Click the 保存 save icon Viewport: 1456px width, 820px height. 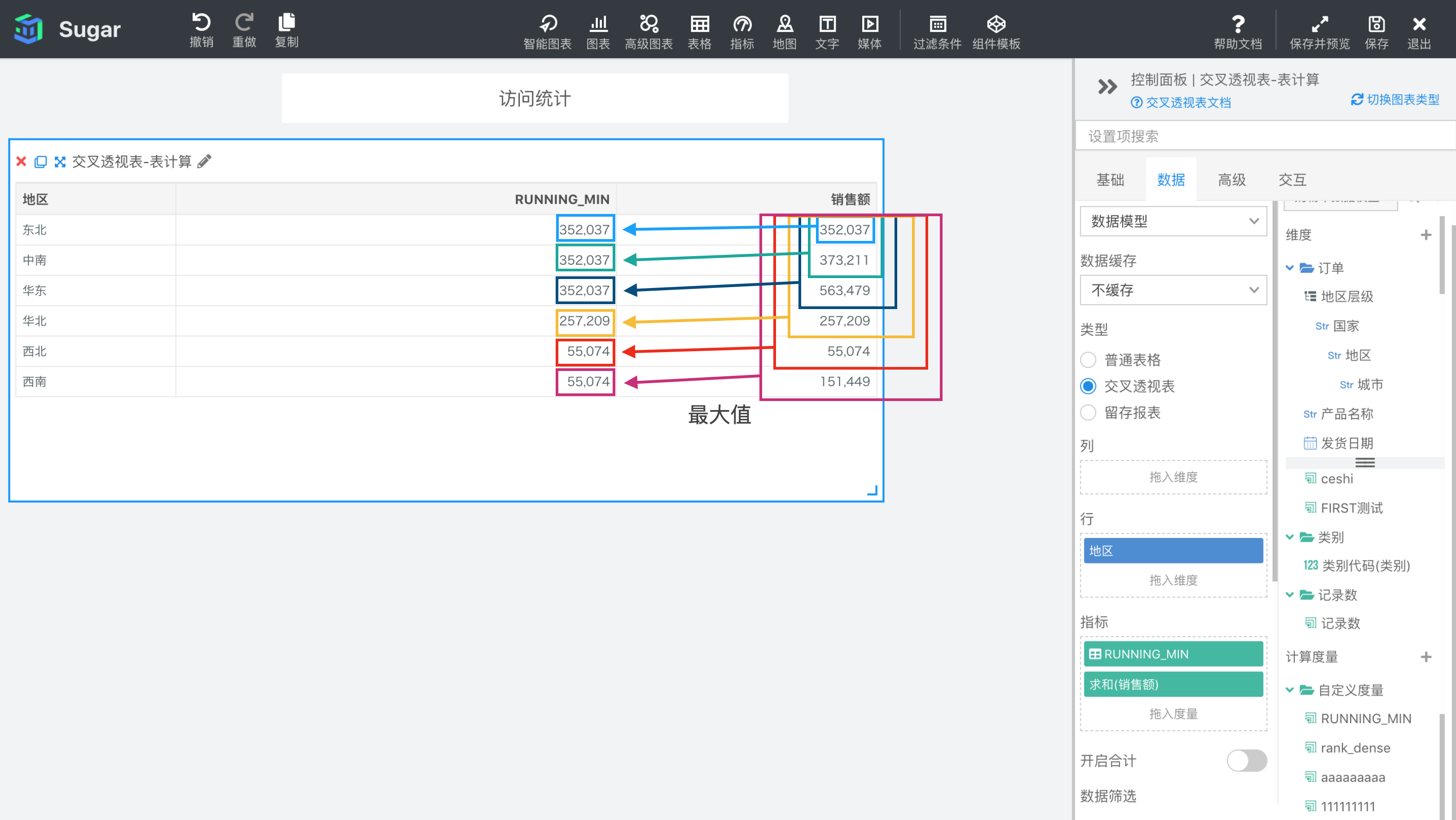coord(1376,24)
